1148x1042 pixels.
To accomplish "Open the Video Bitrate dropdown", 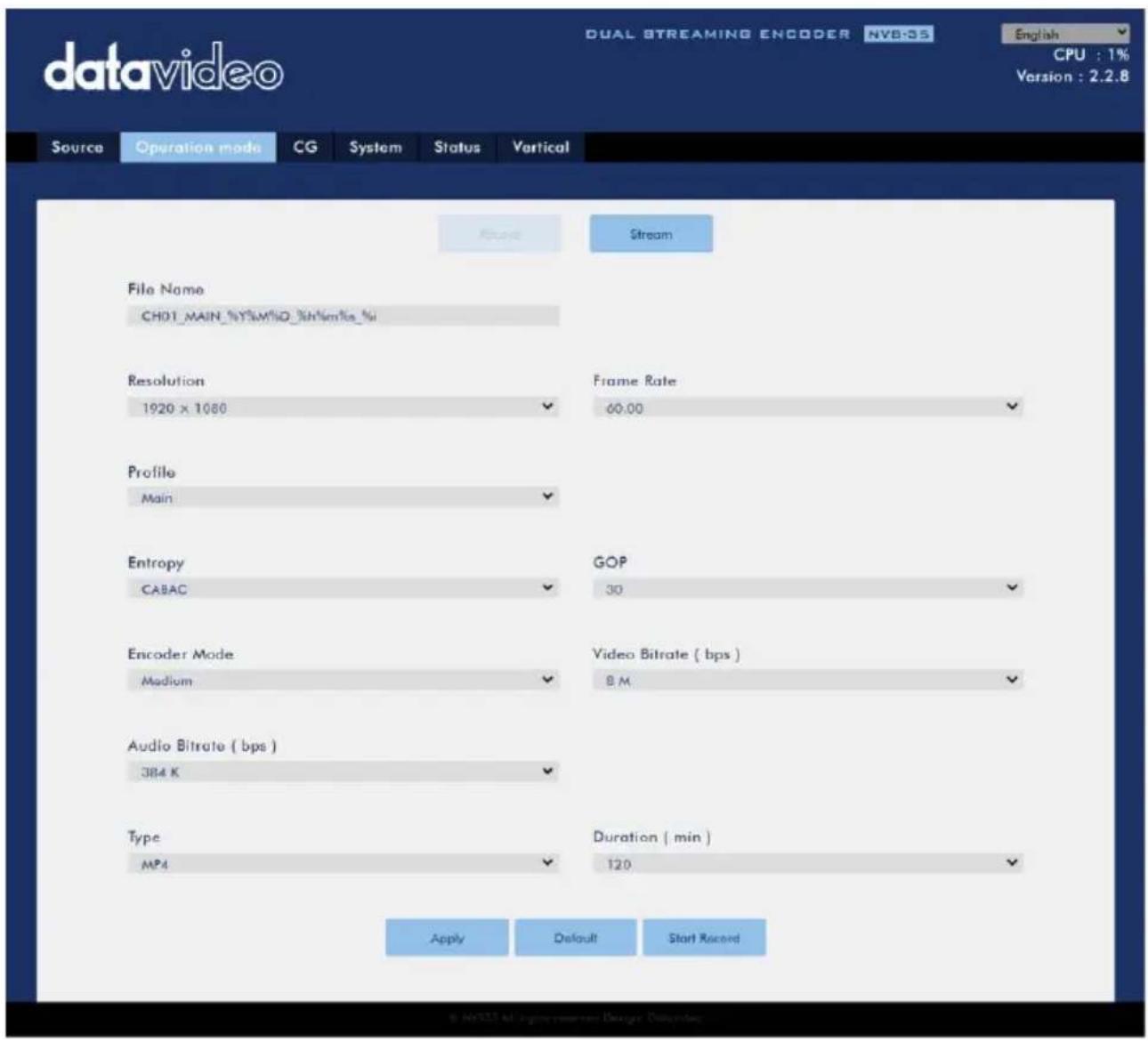I will pos(808,680).
